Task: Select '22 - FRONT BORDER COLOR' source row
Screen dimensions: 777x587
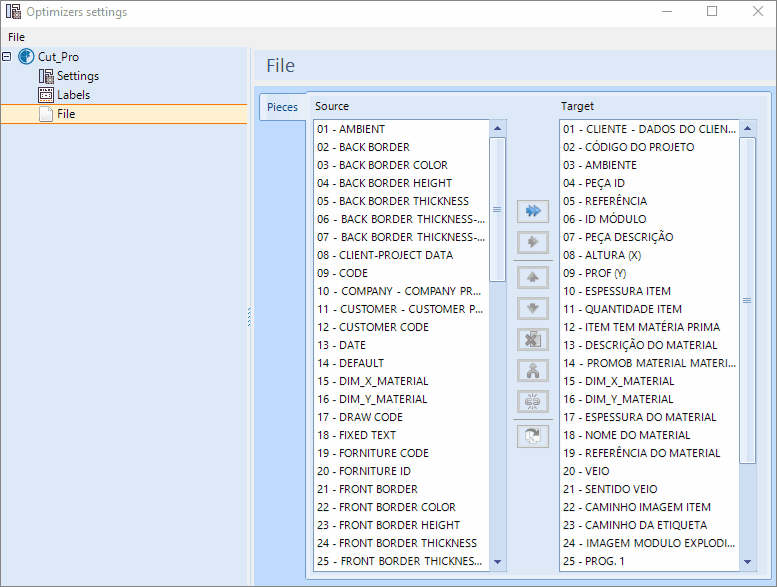Action: tap(402, 507)
